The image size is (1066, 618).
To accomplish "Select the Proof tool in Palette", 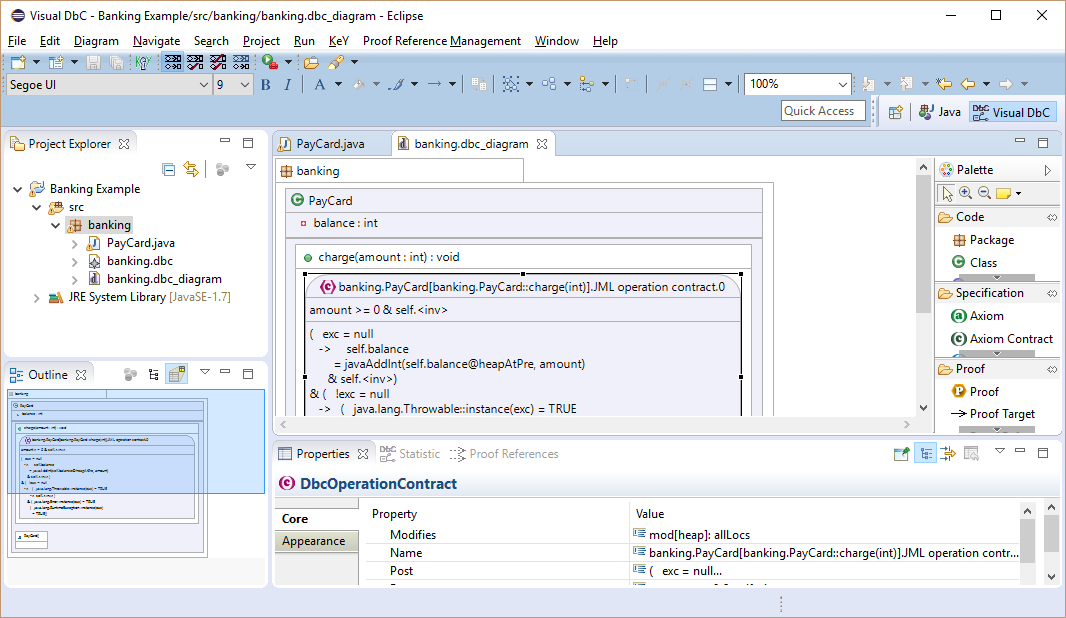I will (x=975, y=392).
